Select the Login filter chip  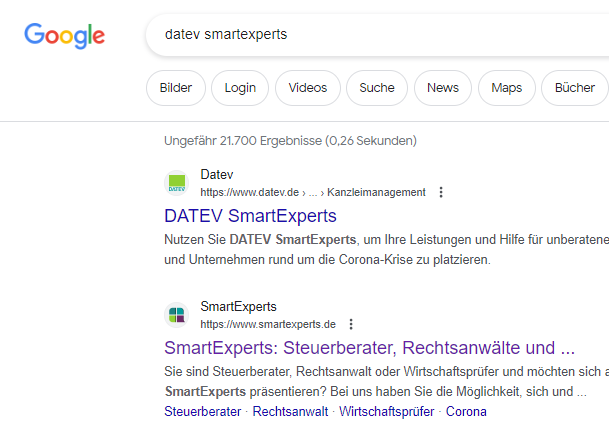(x=240, y=88)
